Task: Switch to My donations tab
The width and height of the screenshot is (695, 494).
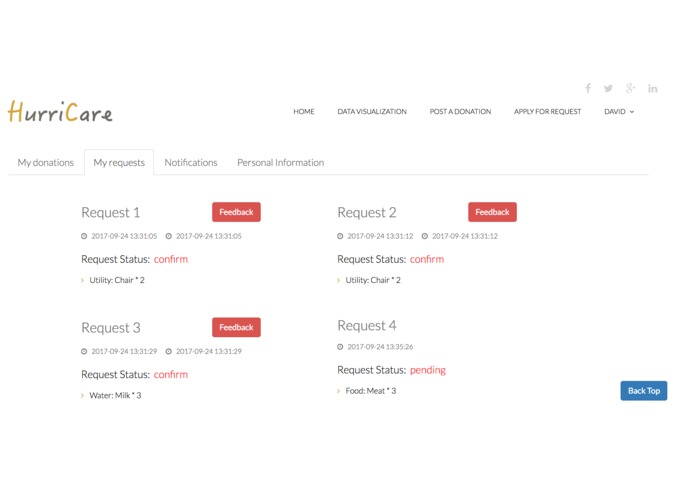Action: pos(46,163)
